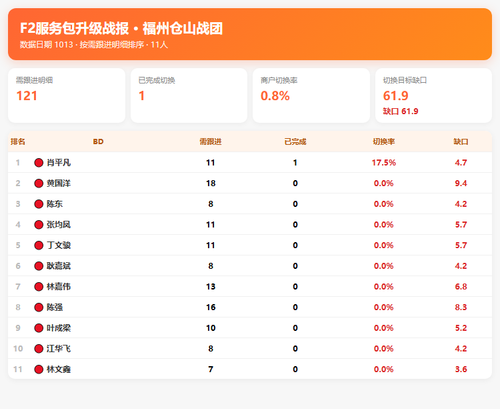Sort by the 缺口 column header
This screenshot has width=500, height=409.
pos(461,142)
